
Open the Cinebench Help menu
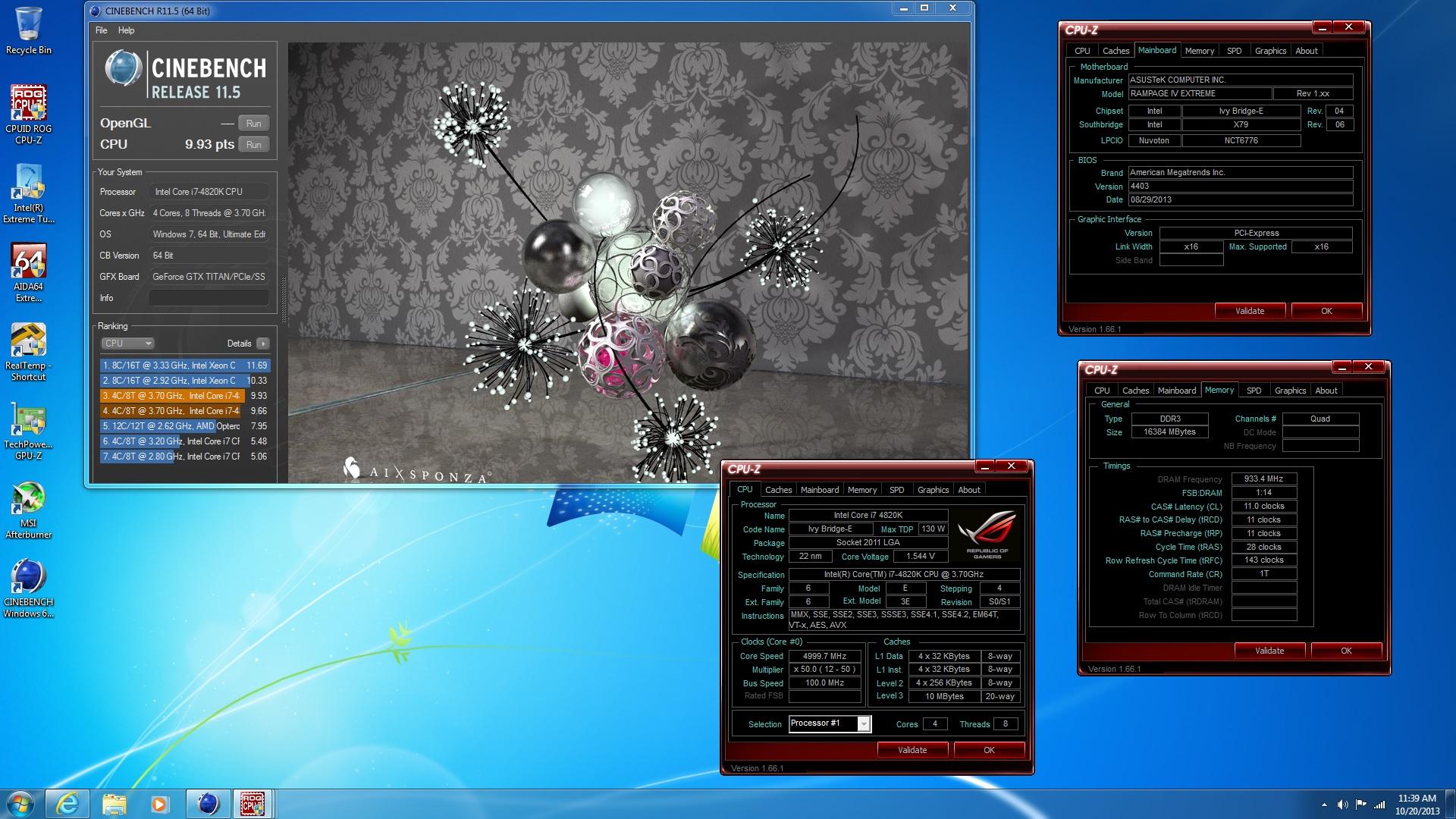click(x=127, y=30)
